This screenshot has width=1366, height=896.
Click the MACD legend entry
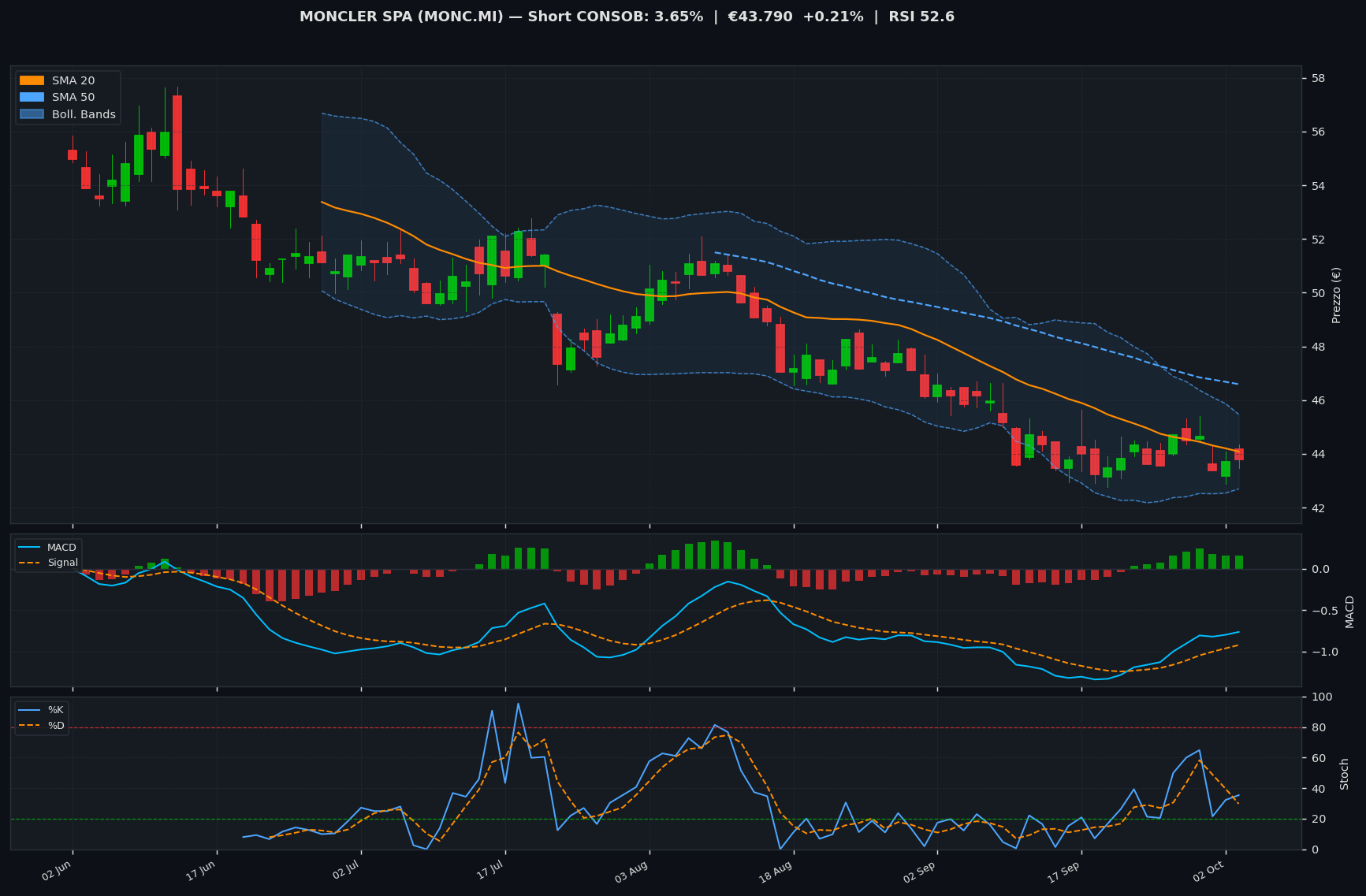(49, 548)
